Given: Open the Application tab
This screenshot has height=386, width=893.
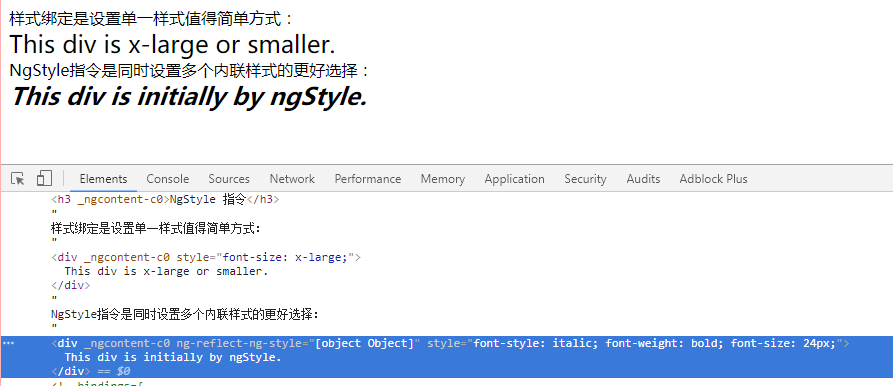Looking at the screenshot, I should coord(514,179).
